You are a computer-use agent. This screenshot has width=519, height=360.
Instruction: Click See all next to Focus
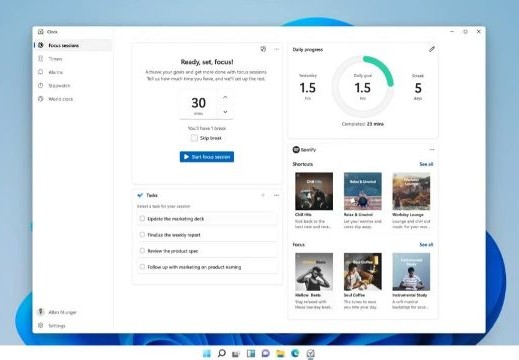coord(426,245)
